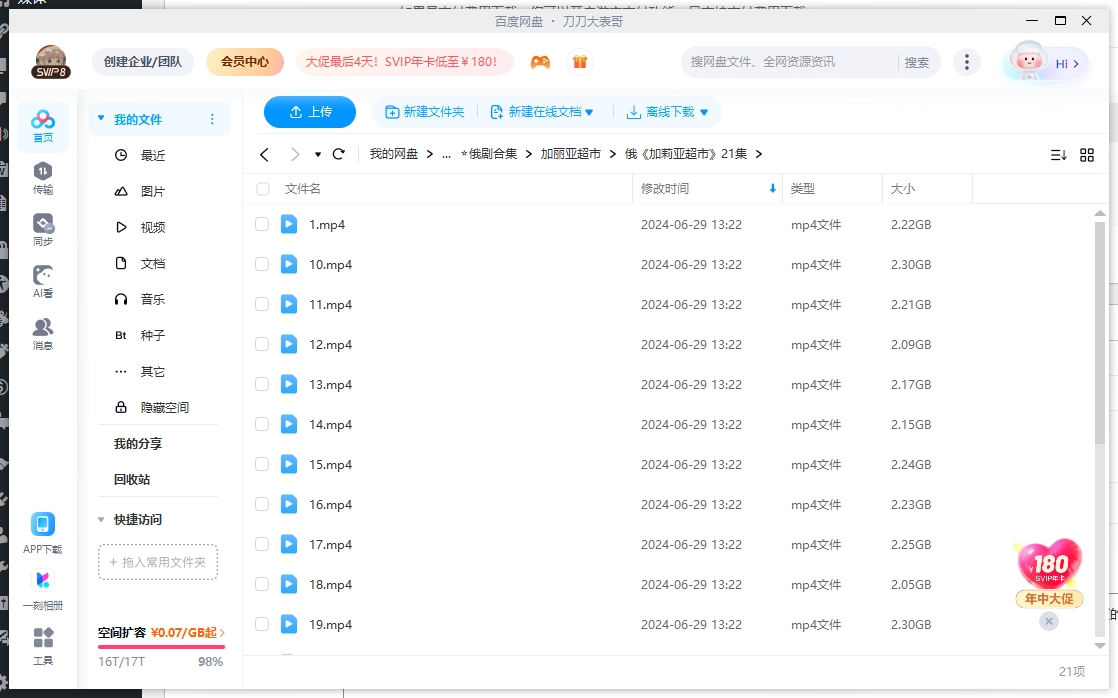Open the 消息 (Messages) panel
1118x698 pixels.
(43, 330)
